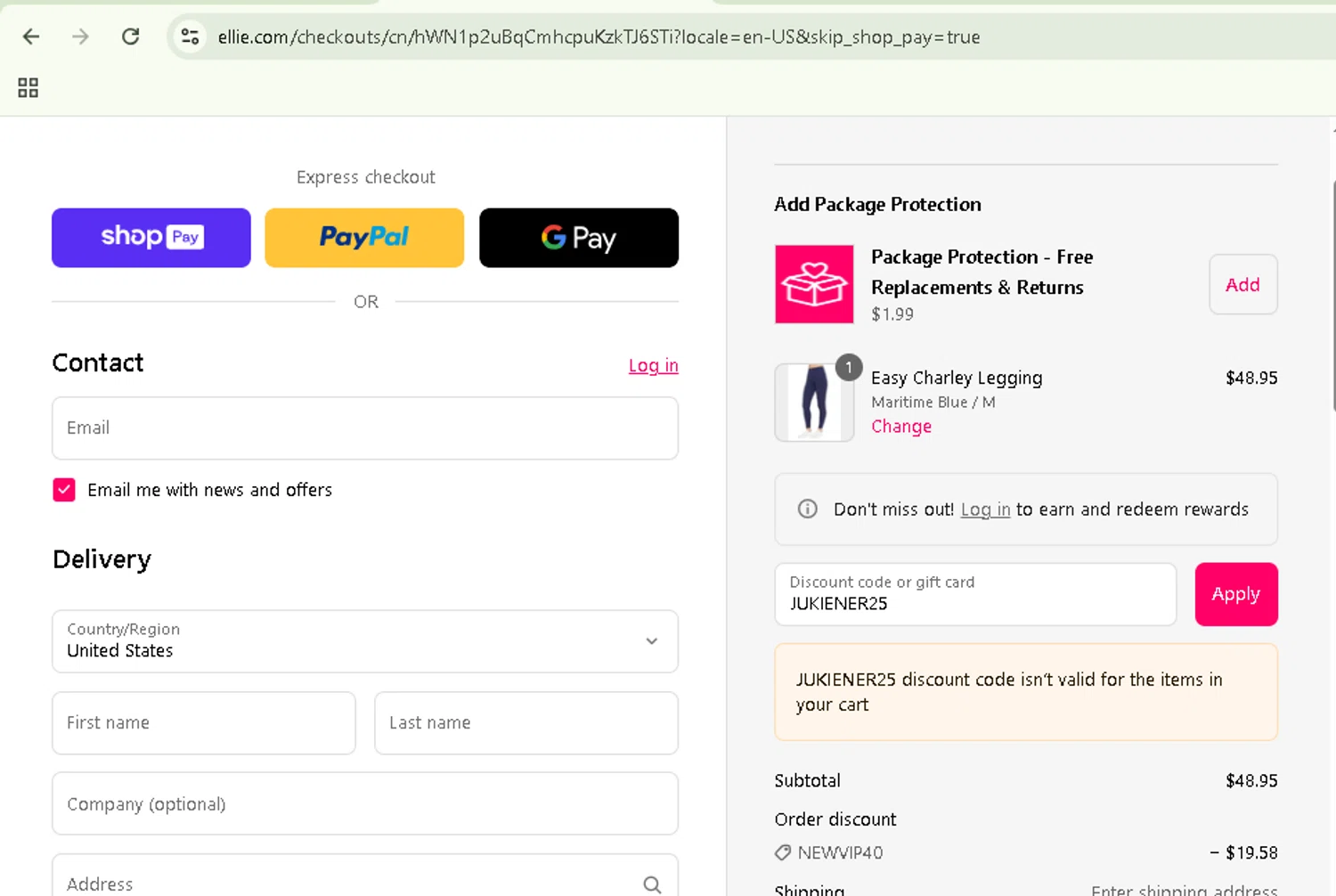
Task: Click the rewards info circle icon
Action: tap(808, 509)
